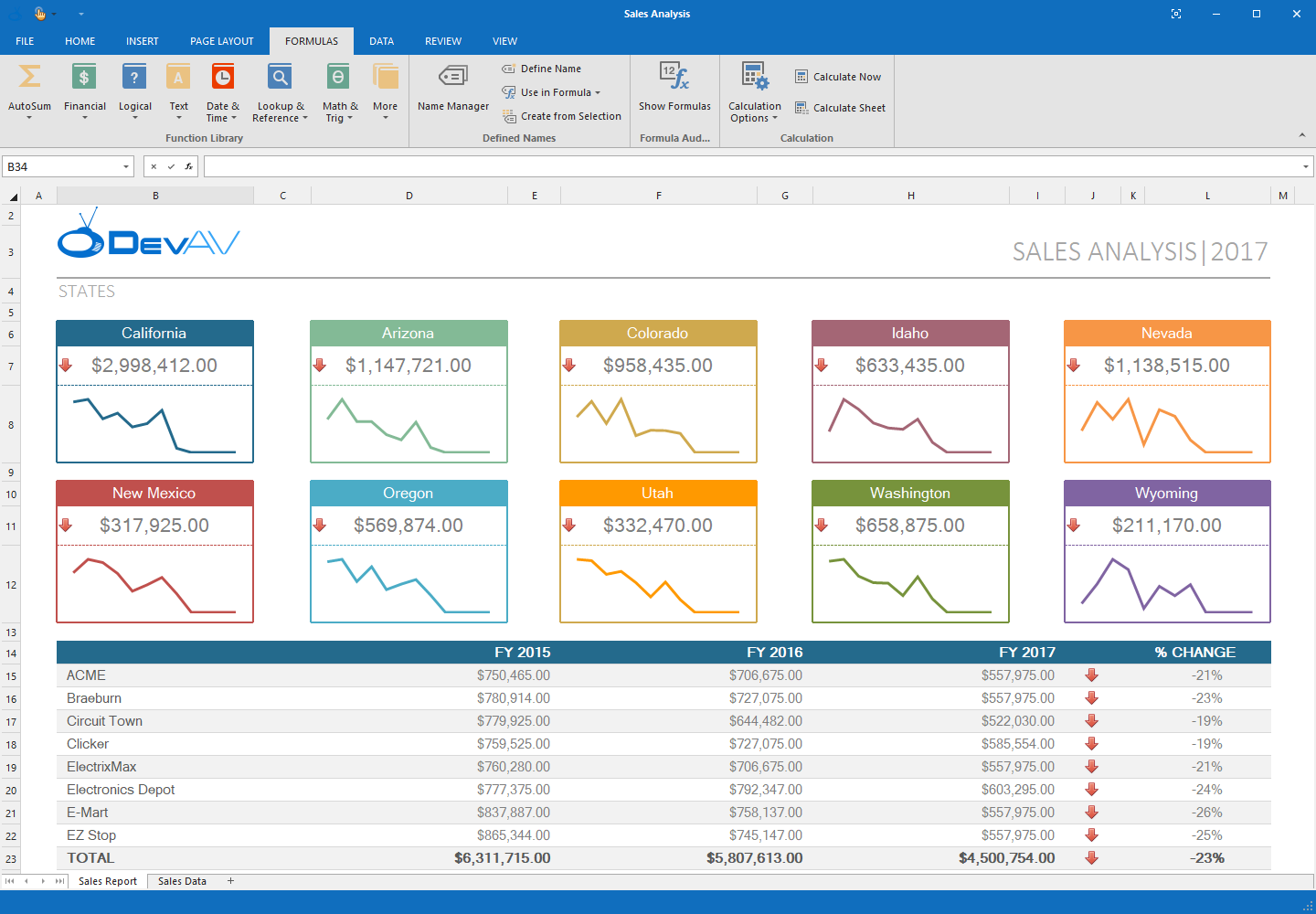Click Create from Selection
The height and width of the screenshot is (914, 1316).
(x=562, y=116)
